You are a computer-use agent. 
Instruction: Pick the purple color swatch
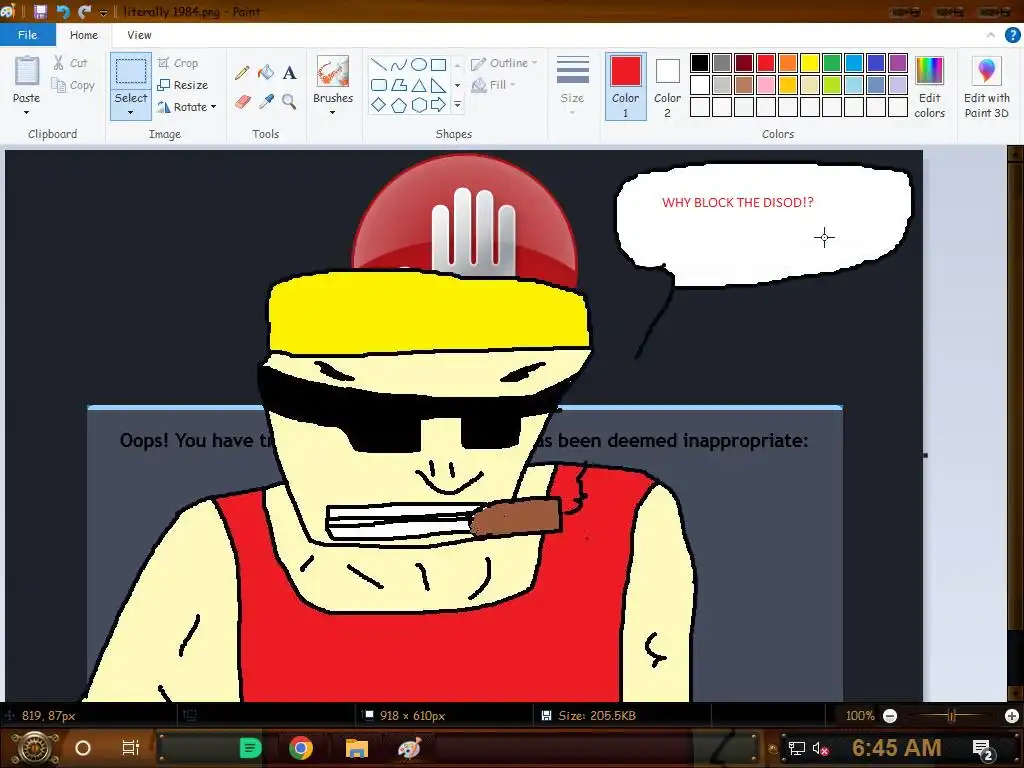[898, 63]
